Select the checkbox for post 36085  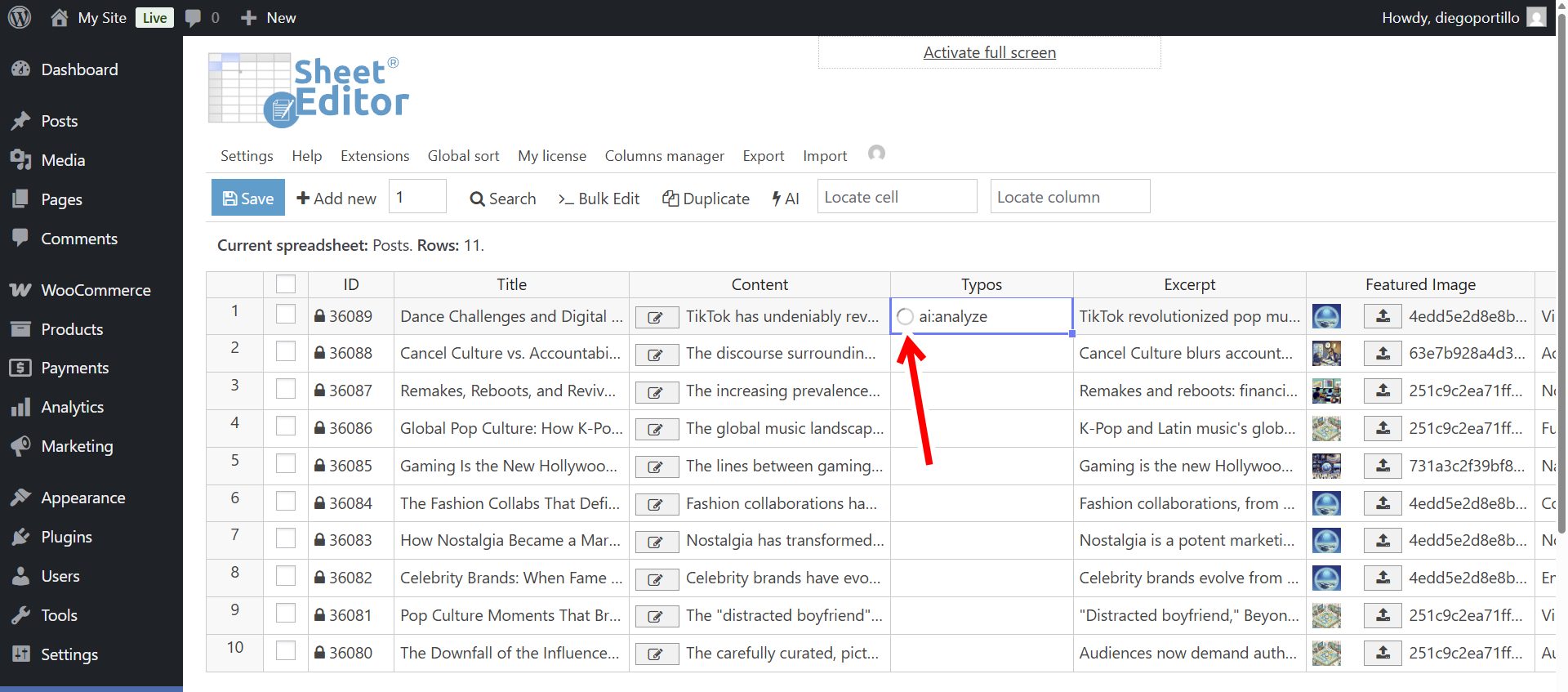(x=286, y=464)
